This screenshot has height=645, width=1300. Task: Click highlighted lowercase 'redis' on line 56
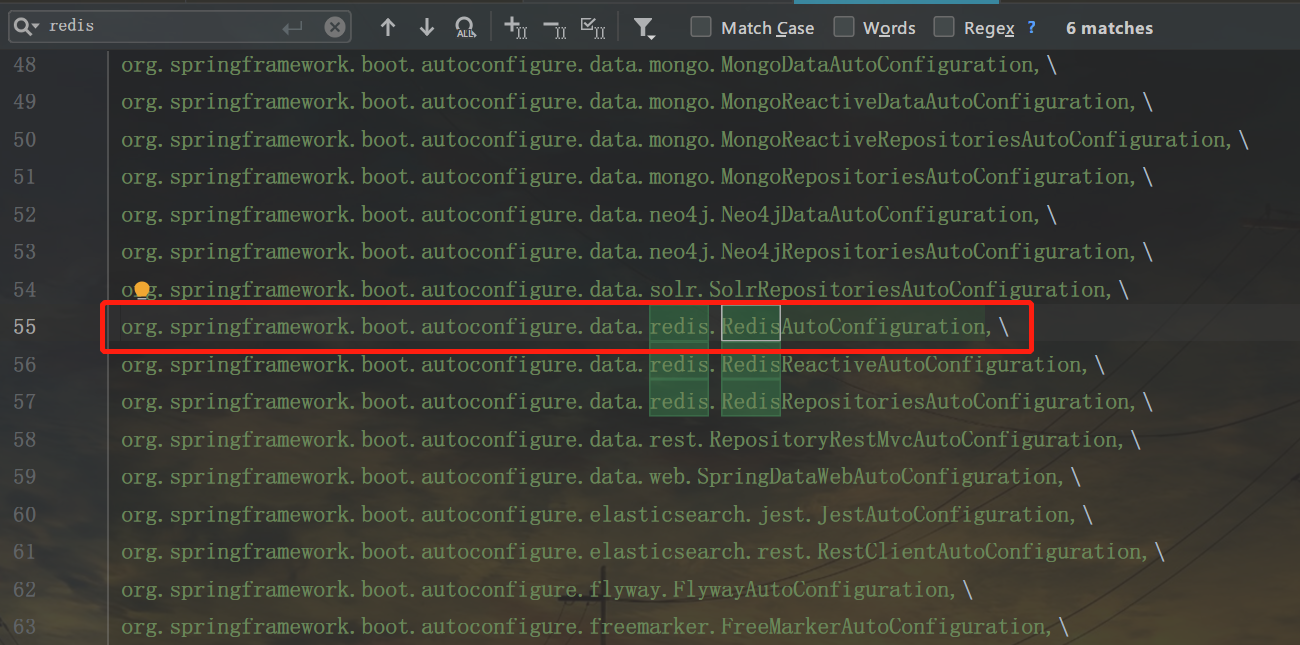pyautogui.click(x=679, y=365)
